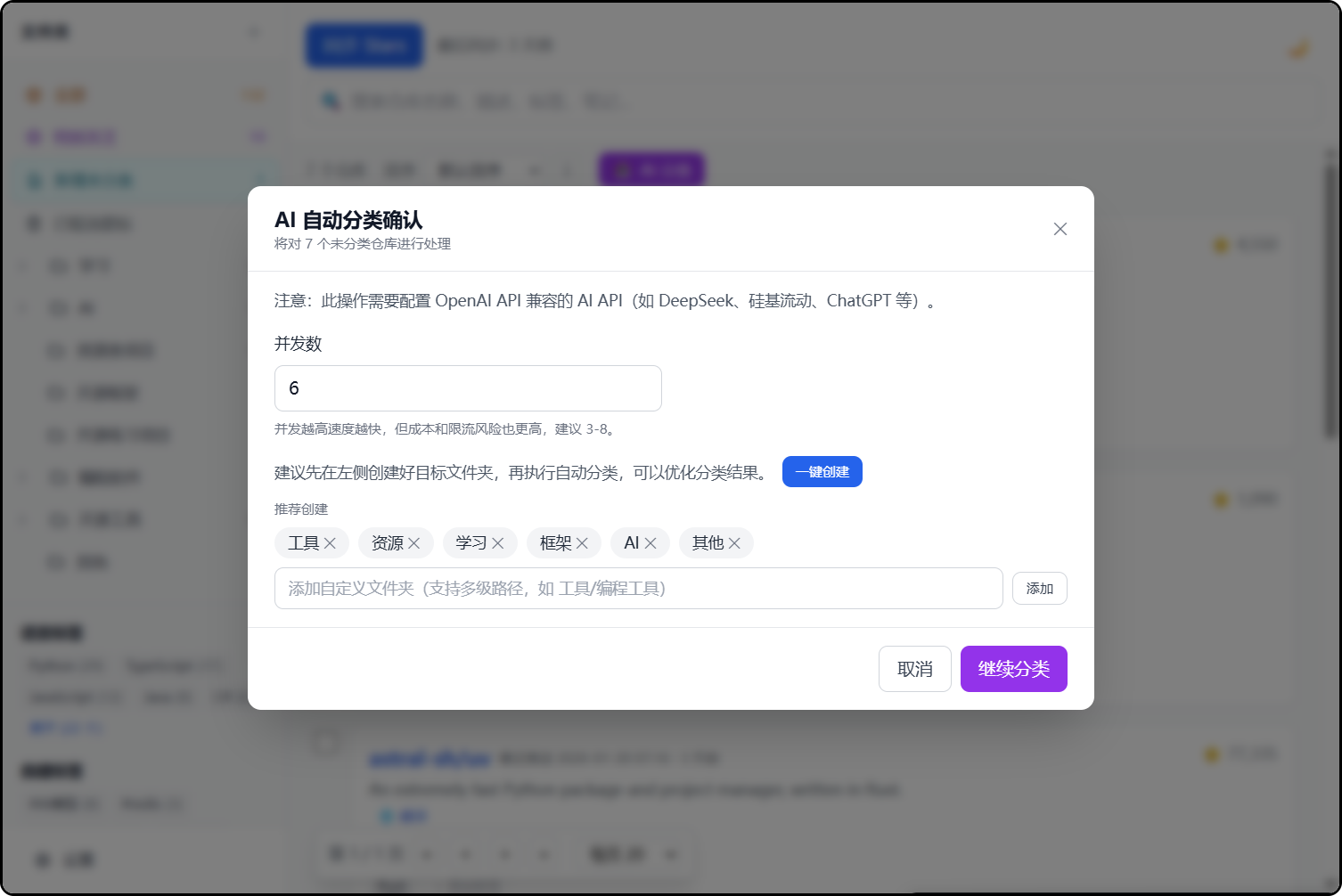
Task: Click the 添加 button beside the folder input
Action: (1039, 588)
